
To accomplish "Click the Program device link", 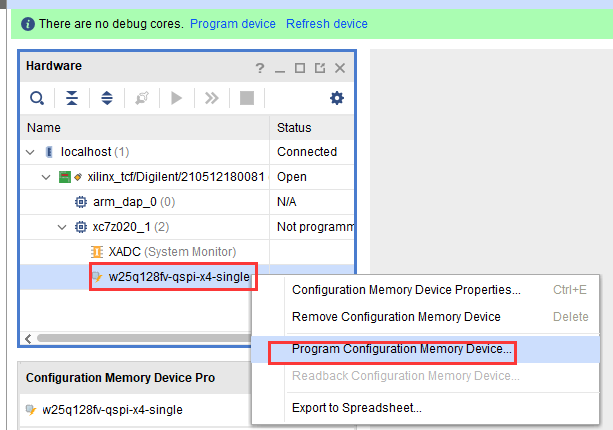I will (233, 24).
